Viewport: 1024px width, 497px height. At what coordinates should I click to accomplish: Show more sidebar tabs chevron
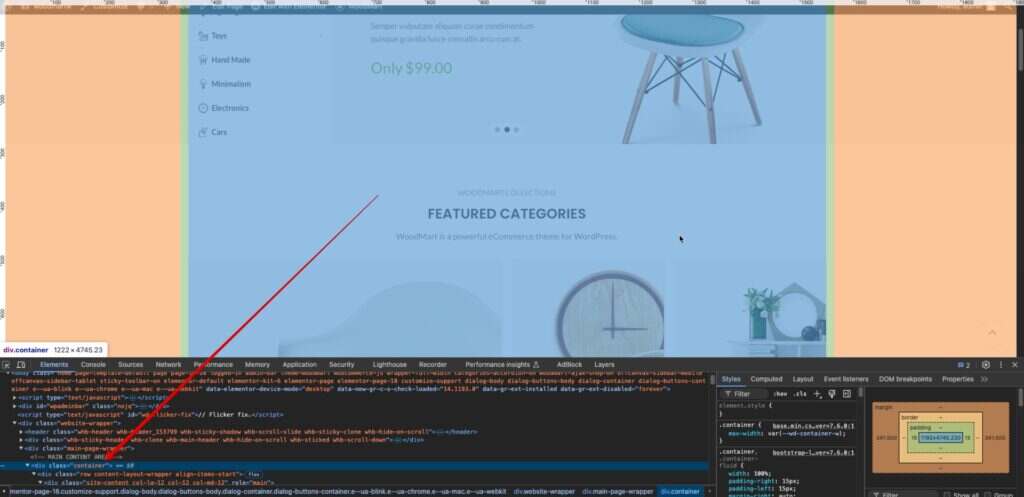click(x=984, y=379)
